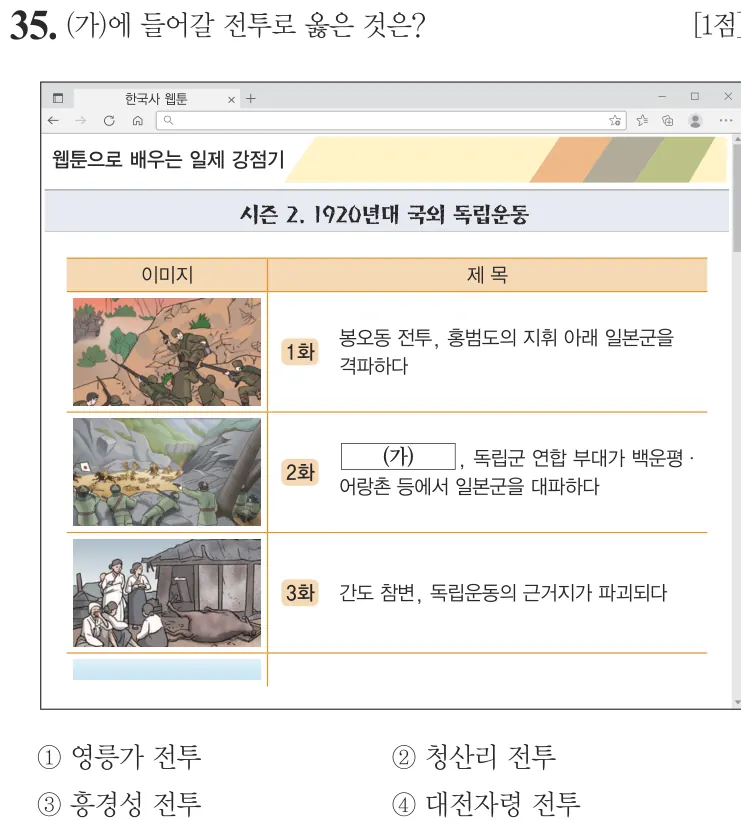Click the 봉오동 전투 episode title

pyautogui.click(x=506, y=351)
